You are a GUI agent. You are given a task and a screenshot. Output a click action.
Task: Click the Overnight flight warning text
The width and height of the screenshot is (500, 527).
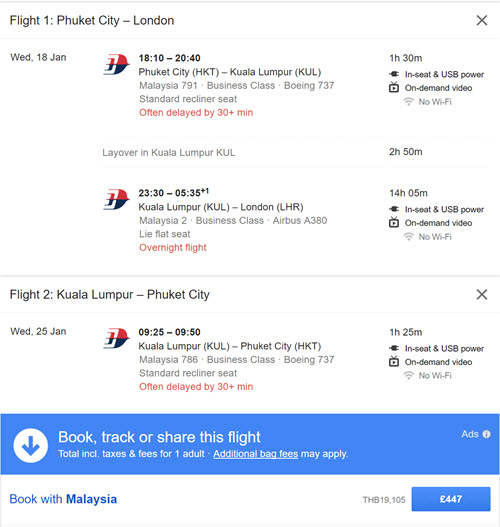click(173, 248)
